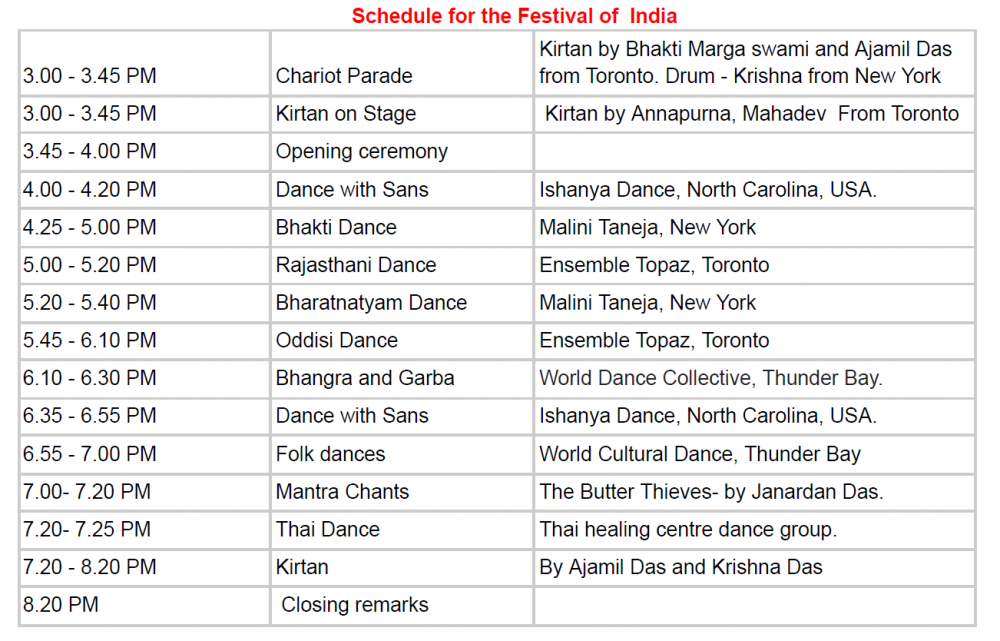Select the 'Thai Dance' cell
Viewport: 1000px width, 641px height.
(402, 529)
